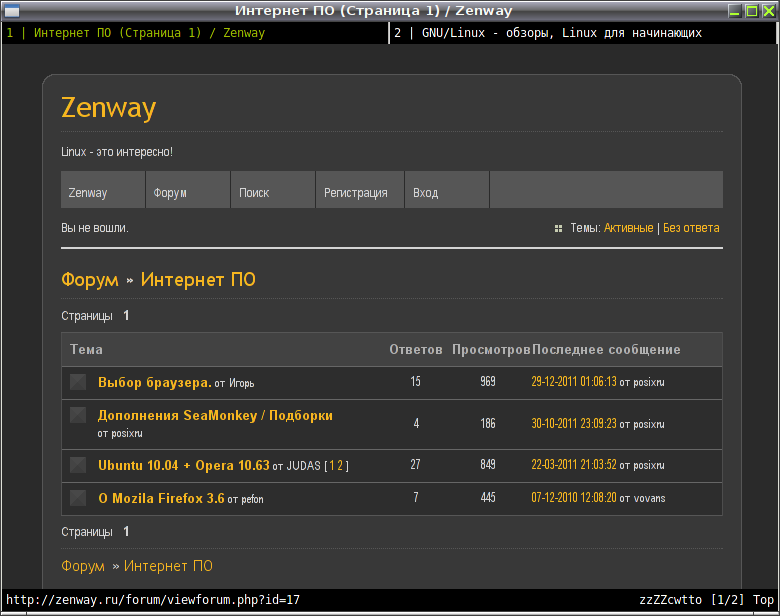Image resolution: width=780 pixels, height=616 pixels.
Task: Click the Тема column header
Action: [86, 349]
